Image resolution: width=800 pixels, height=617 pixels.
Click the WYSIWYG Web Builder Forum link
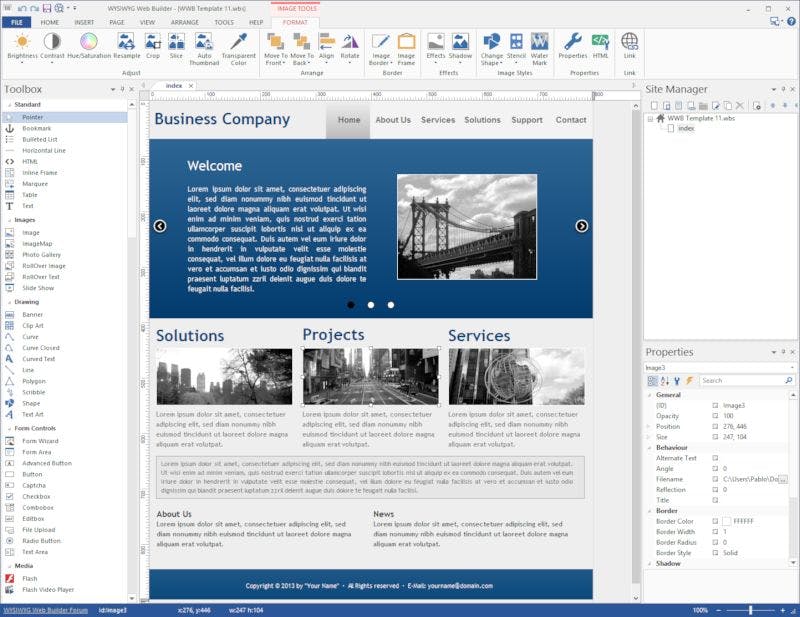coord(45,610)
